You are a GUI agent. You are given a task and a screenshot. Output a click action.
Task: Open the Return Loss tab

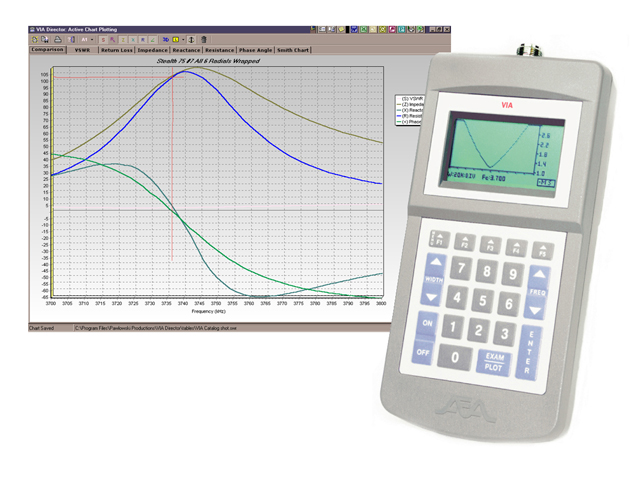[117, 50]
